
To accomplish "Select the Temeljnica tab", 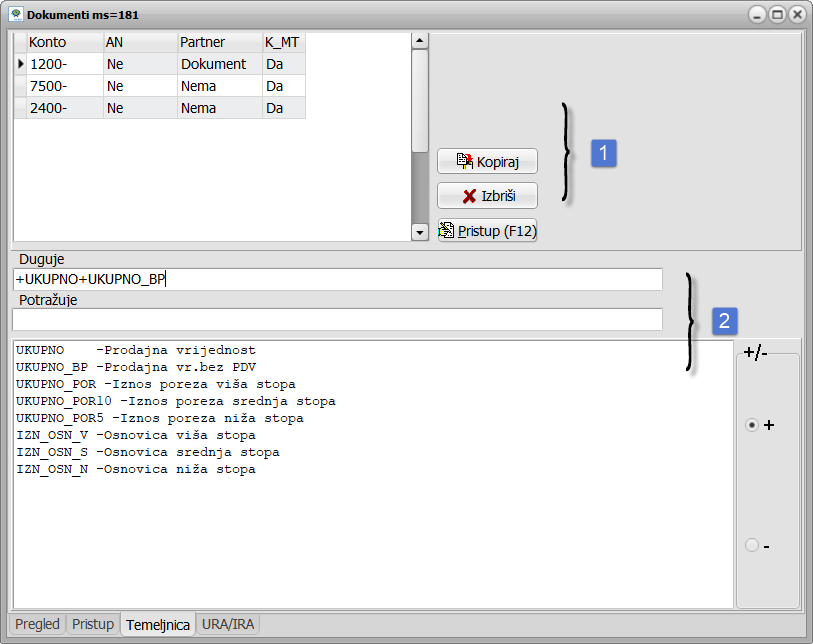I will [x=157, y=625].
